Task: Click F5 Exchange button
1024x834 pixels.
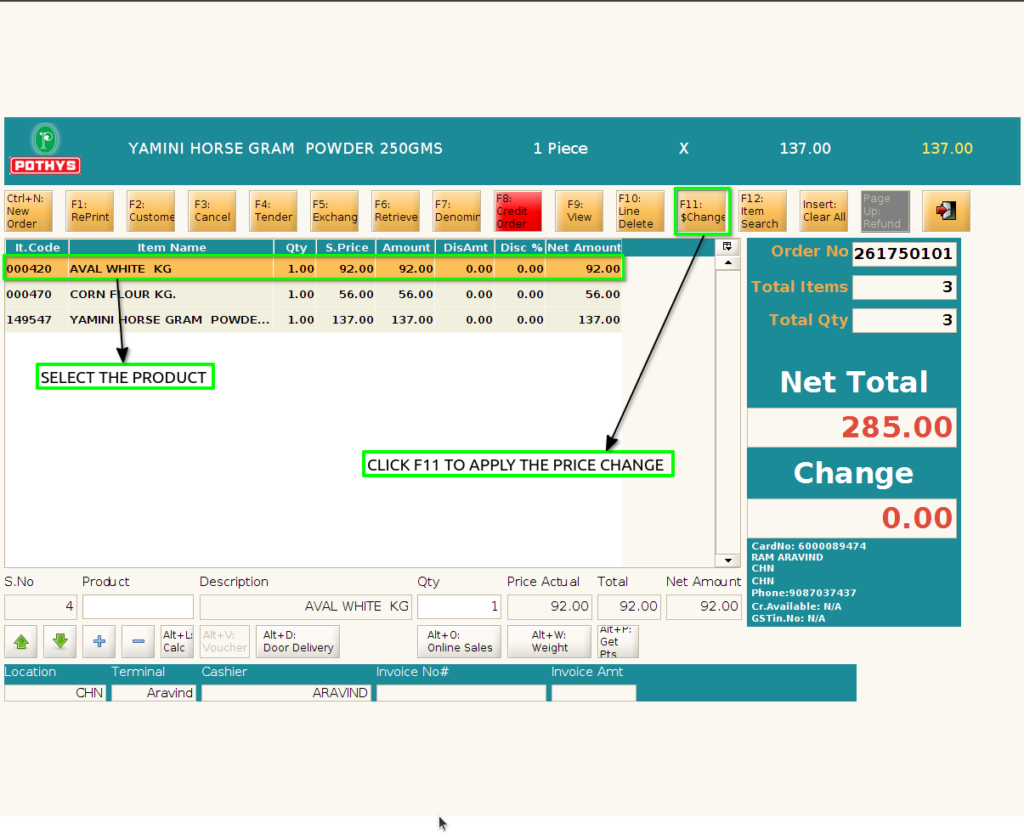Action: tap(334, 211)
